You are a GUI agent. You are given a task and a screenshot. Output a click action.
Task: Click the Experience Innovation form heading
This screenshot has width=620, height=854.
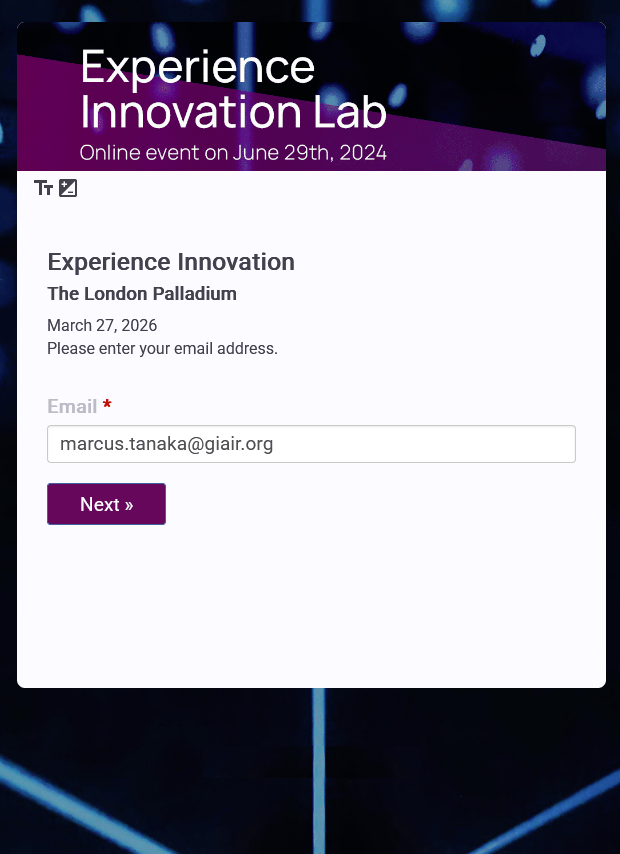coord(171,262)
